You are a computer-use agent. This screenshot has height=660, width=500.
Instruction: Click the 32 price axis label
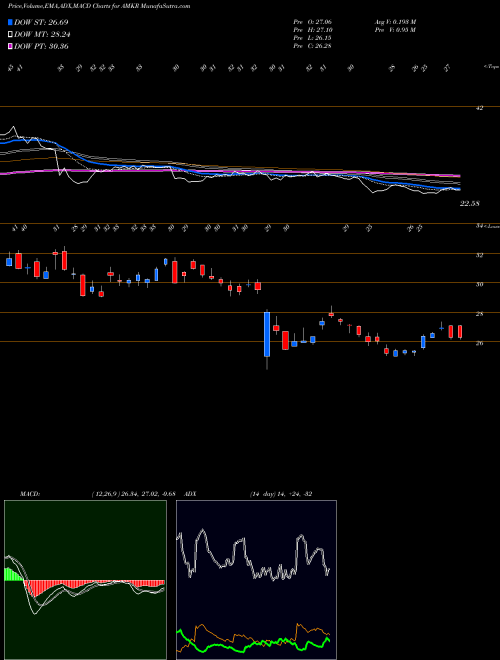point(479,255)
